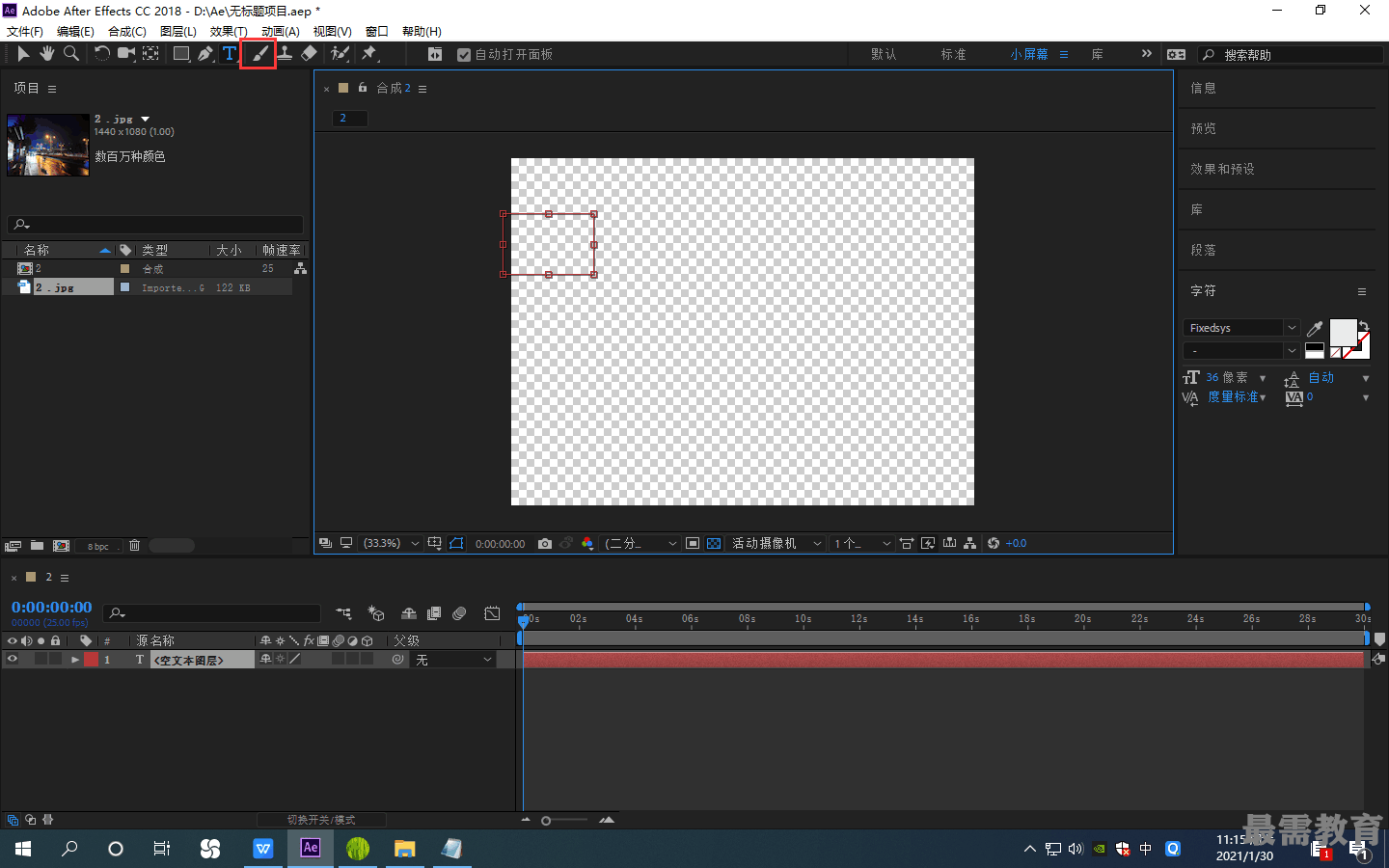Toggle frame blending enable in timeline

(x=434, y=613)
